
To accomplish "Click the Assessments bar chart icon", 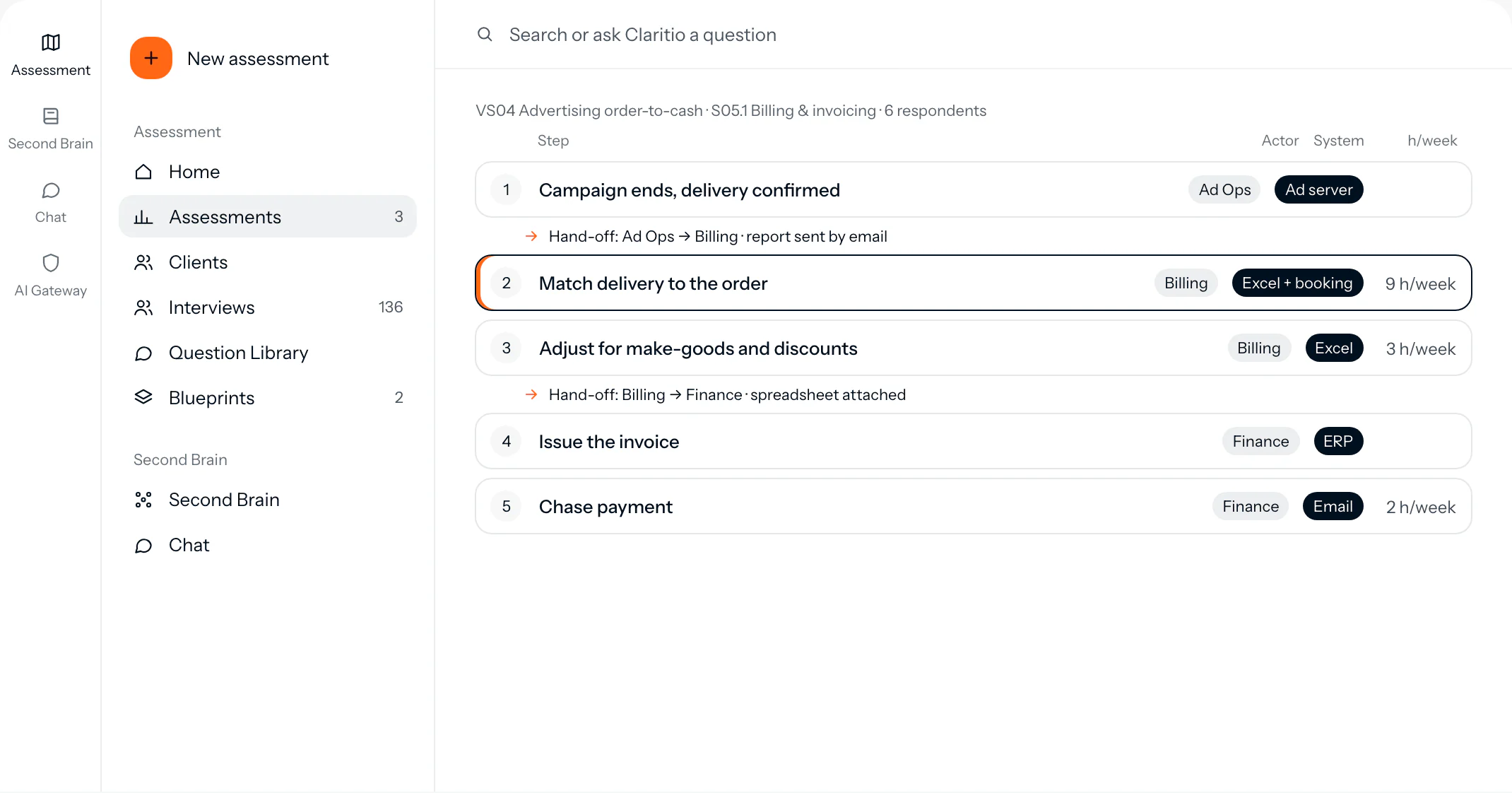I will pos(143,217).
